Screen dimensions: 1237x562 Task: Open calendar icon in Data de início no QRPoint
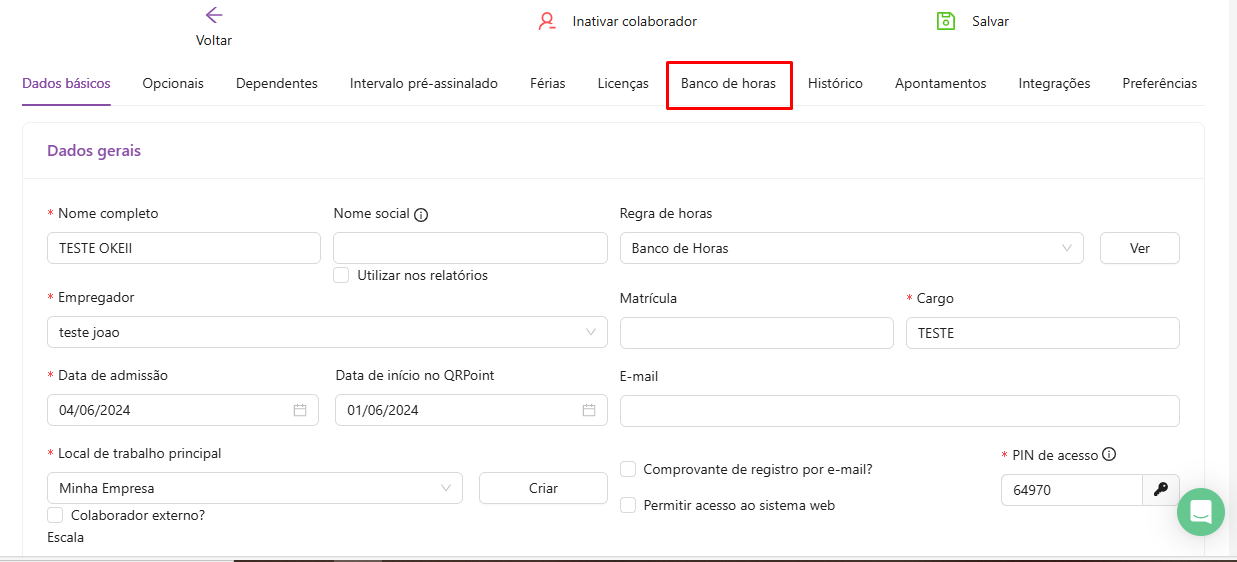click(x=589, y=410)
